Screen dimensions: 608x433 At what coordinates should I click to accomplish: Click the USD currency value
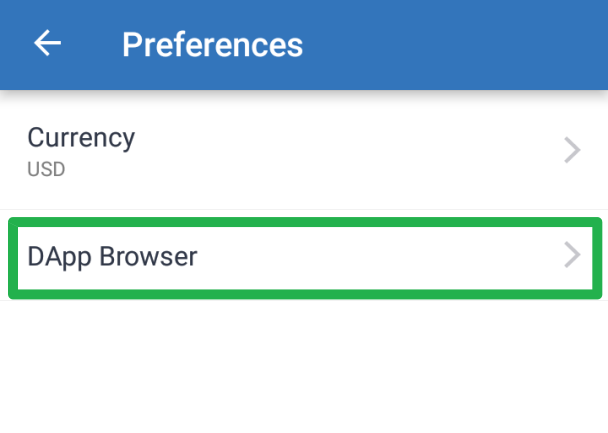pos(46,169)
